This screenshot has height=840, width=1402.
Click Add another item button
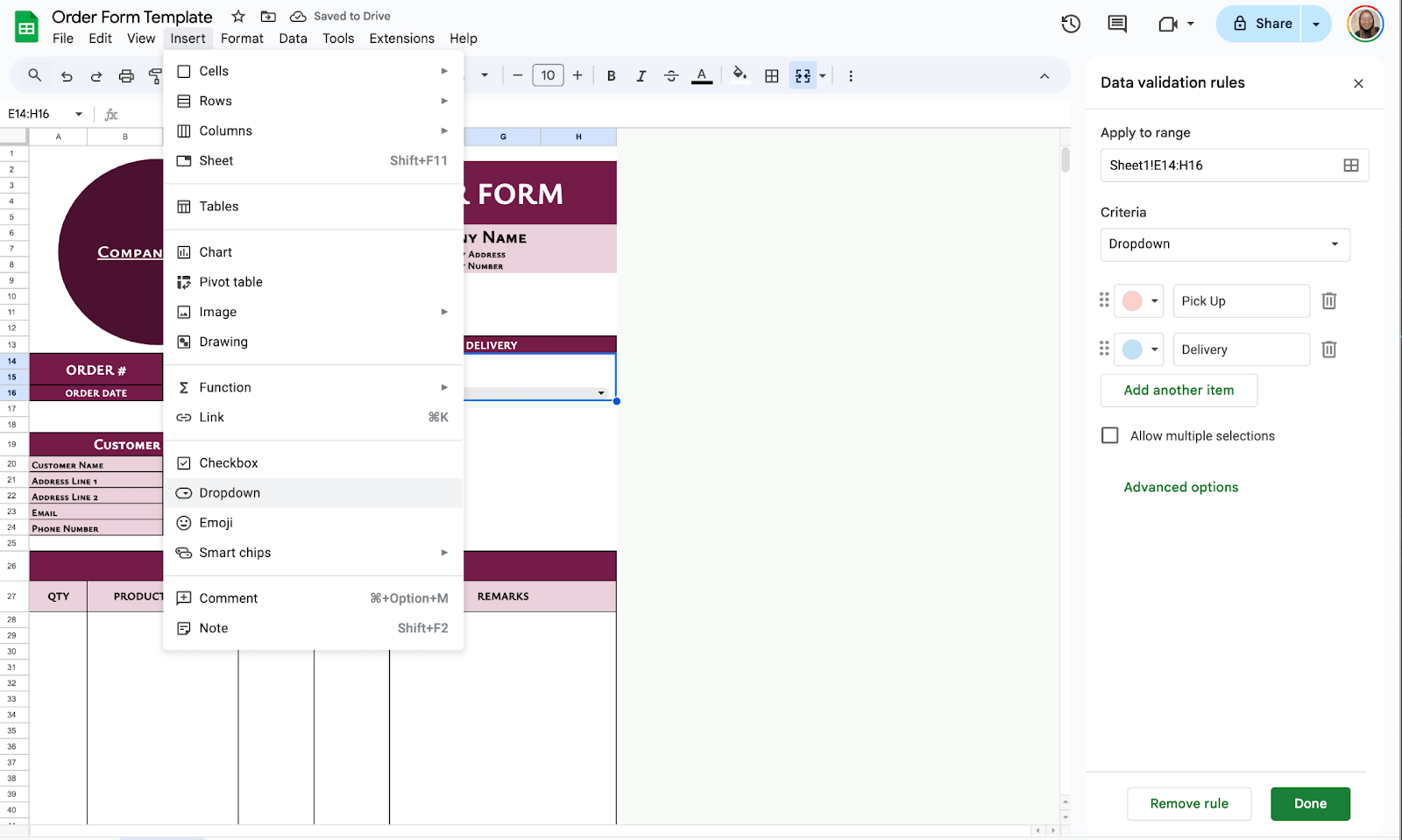click(1178, 391)
